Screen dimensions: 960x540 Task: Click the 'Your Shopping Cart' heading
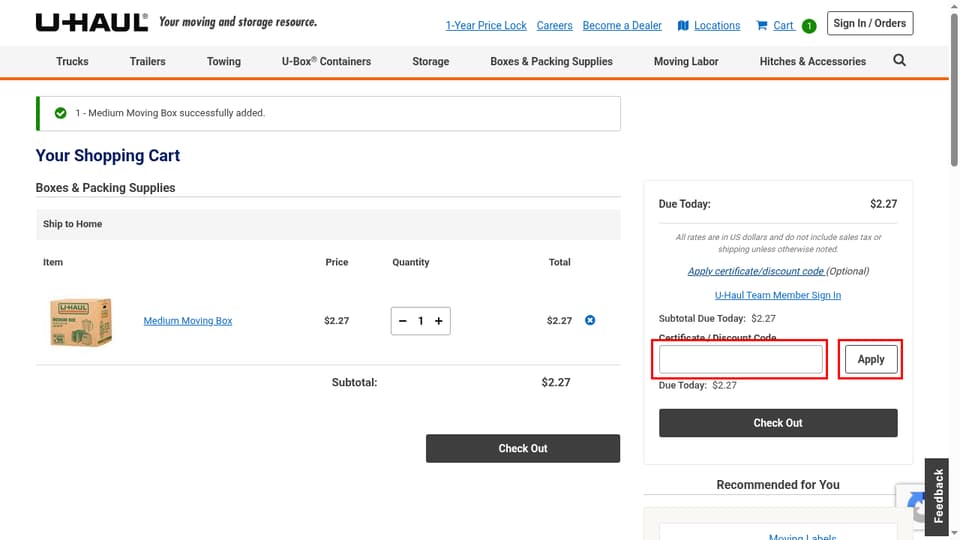[108, 156]
